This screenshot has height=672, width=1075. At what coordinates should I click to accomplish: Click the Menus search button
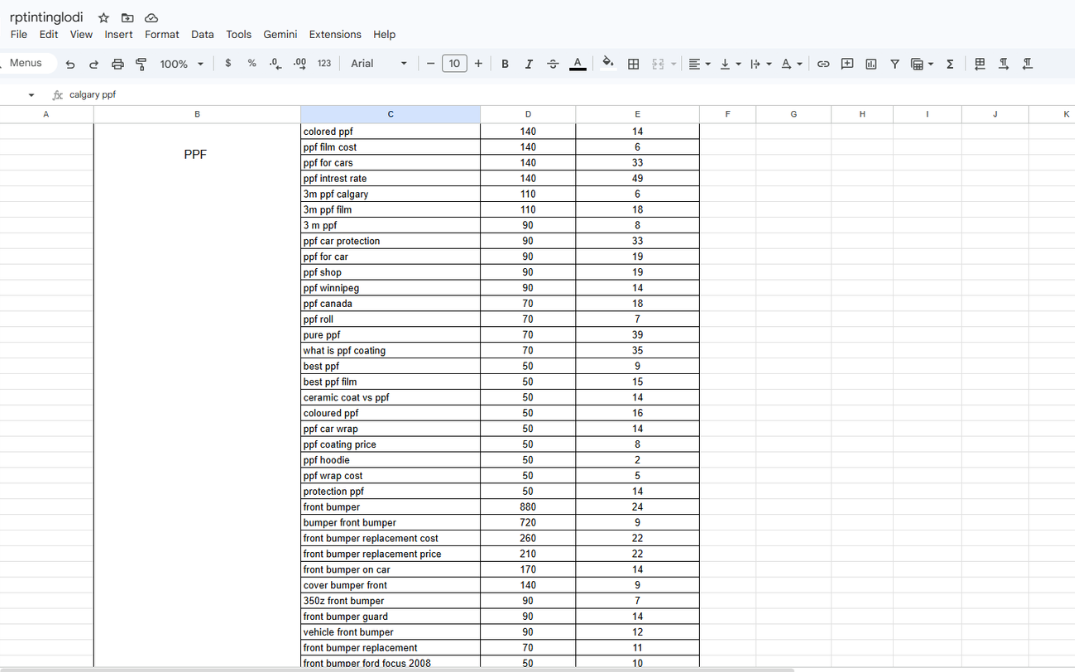pos(25,63)
